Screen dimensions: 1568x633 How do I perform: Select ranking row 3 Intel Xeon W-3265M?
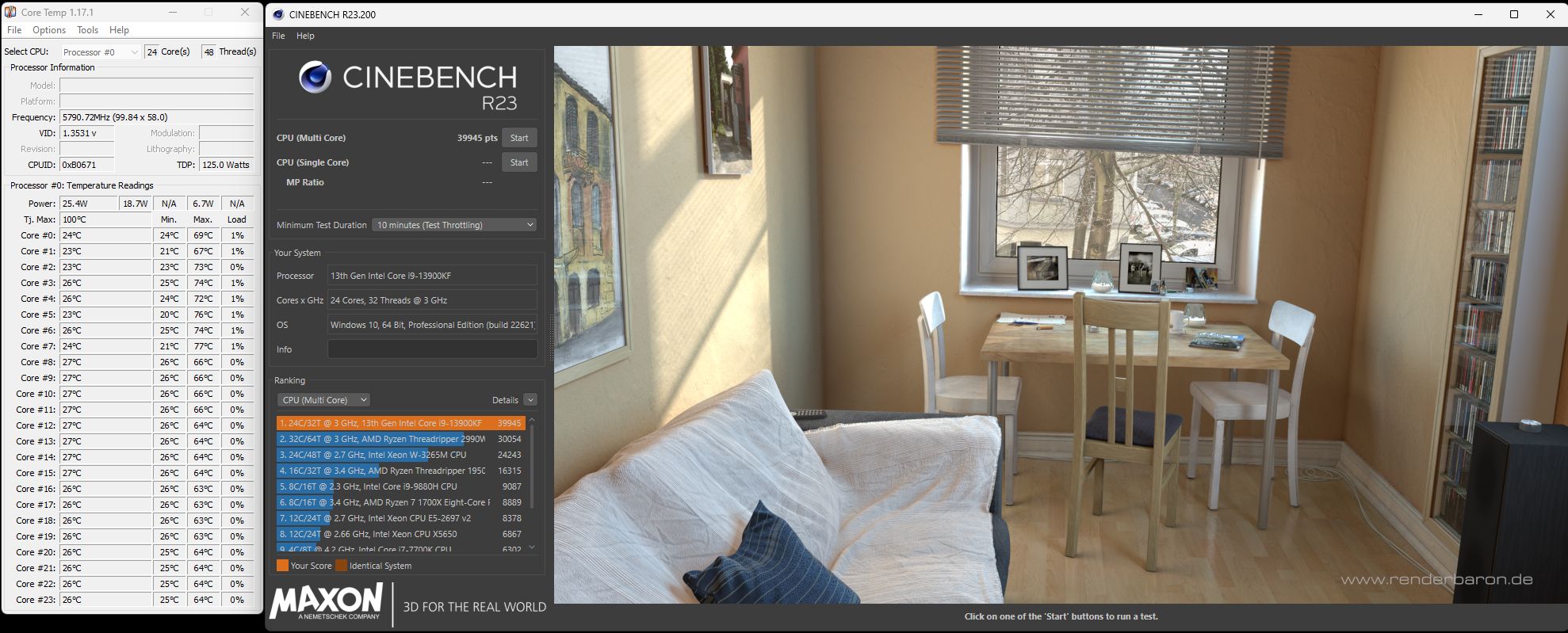coord(400,455)
